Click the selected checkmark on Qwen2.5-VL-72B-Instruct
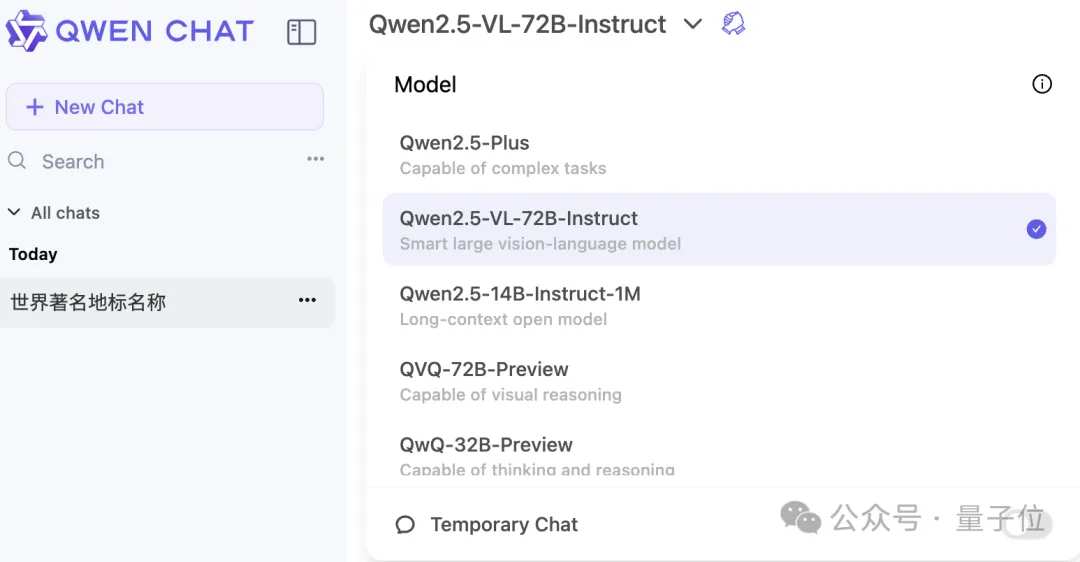The width and height of the screenshot is (1080, 562). 1036,229
